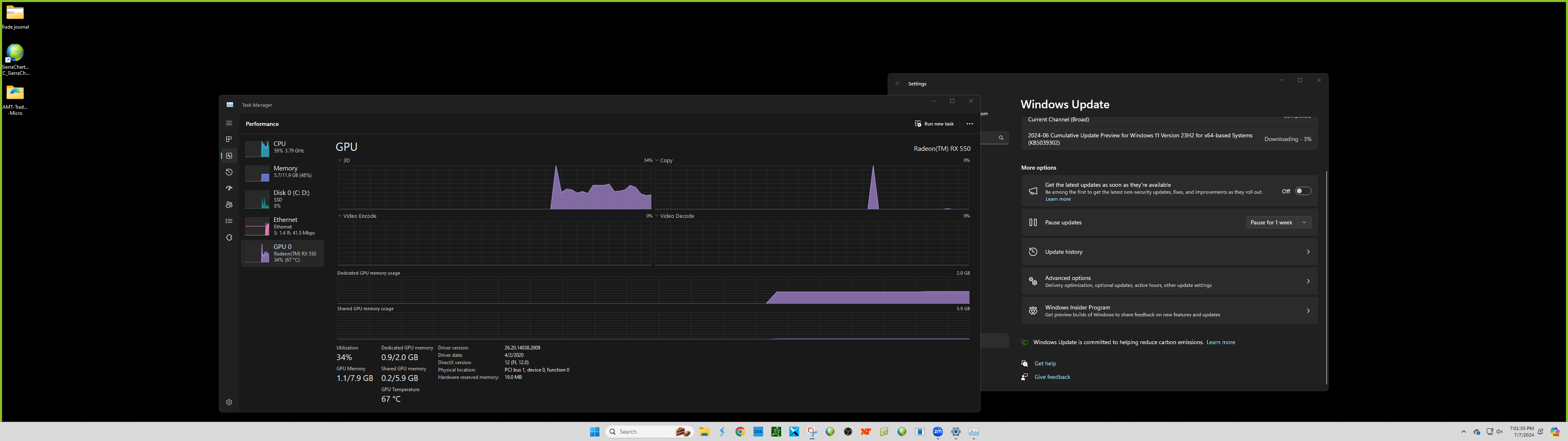1568x441 pixels.
Task: Open Advanced options in Windows Update
Action: (1169, 282)
